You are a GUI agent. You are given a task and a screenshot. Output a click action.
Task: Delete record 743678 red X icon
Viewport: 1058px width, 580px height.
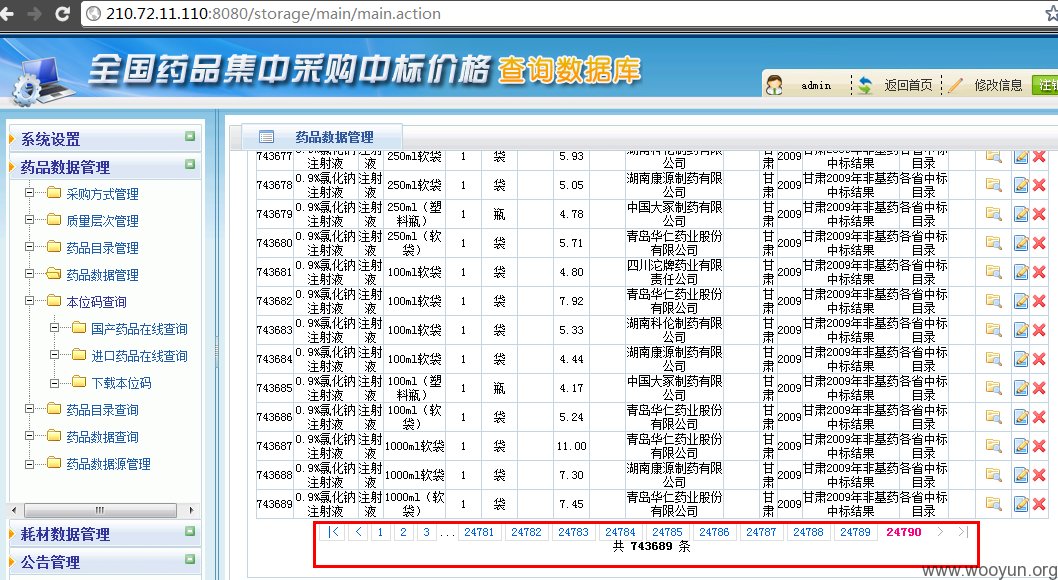[x=1039, y=185]
